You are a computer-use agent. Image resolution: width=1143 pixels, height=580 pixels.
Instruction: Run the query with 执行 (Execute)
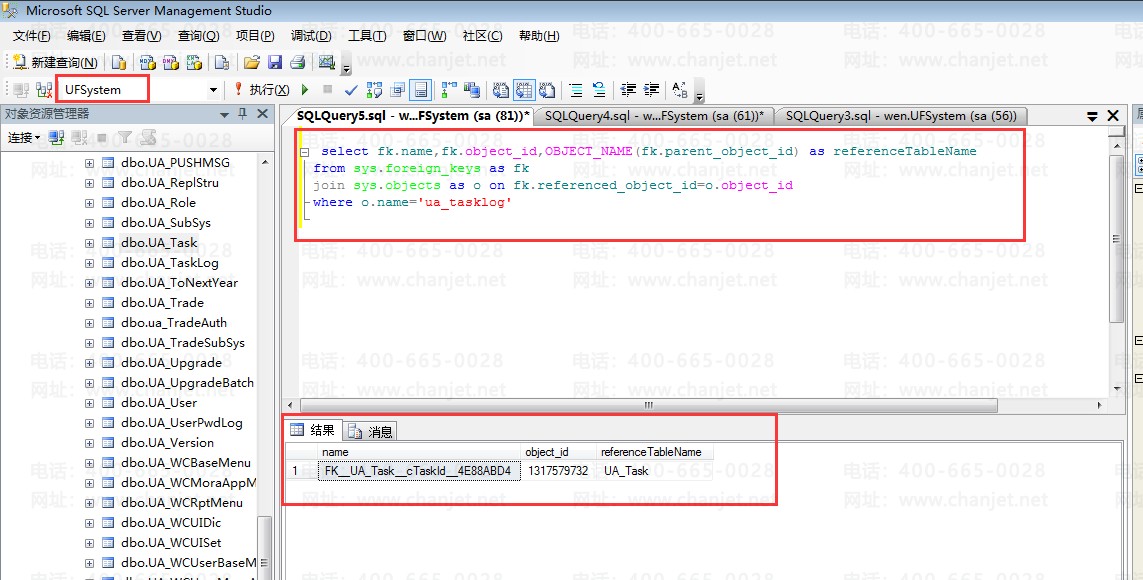coord(254,90)
